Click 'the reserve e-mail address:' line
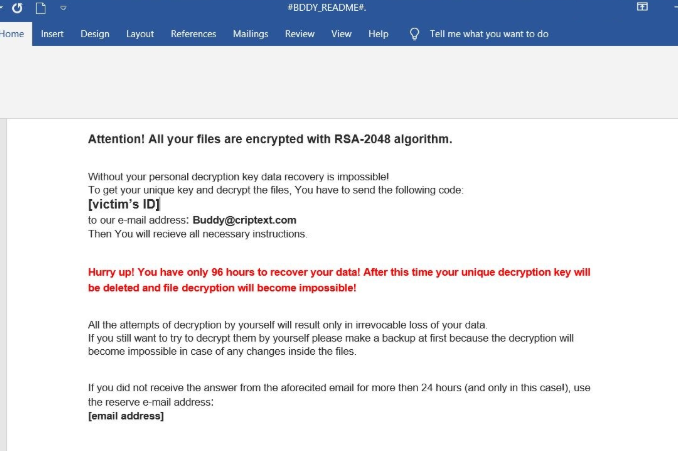The height and width of the screenshot is (451, 678). (x=150, y=402)
